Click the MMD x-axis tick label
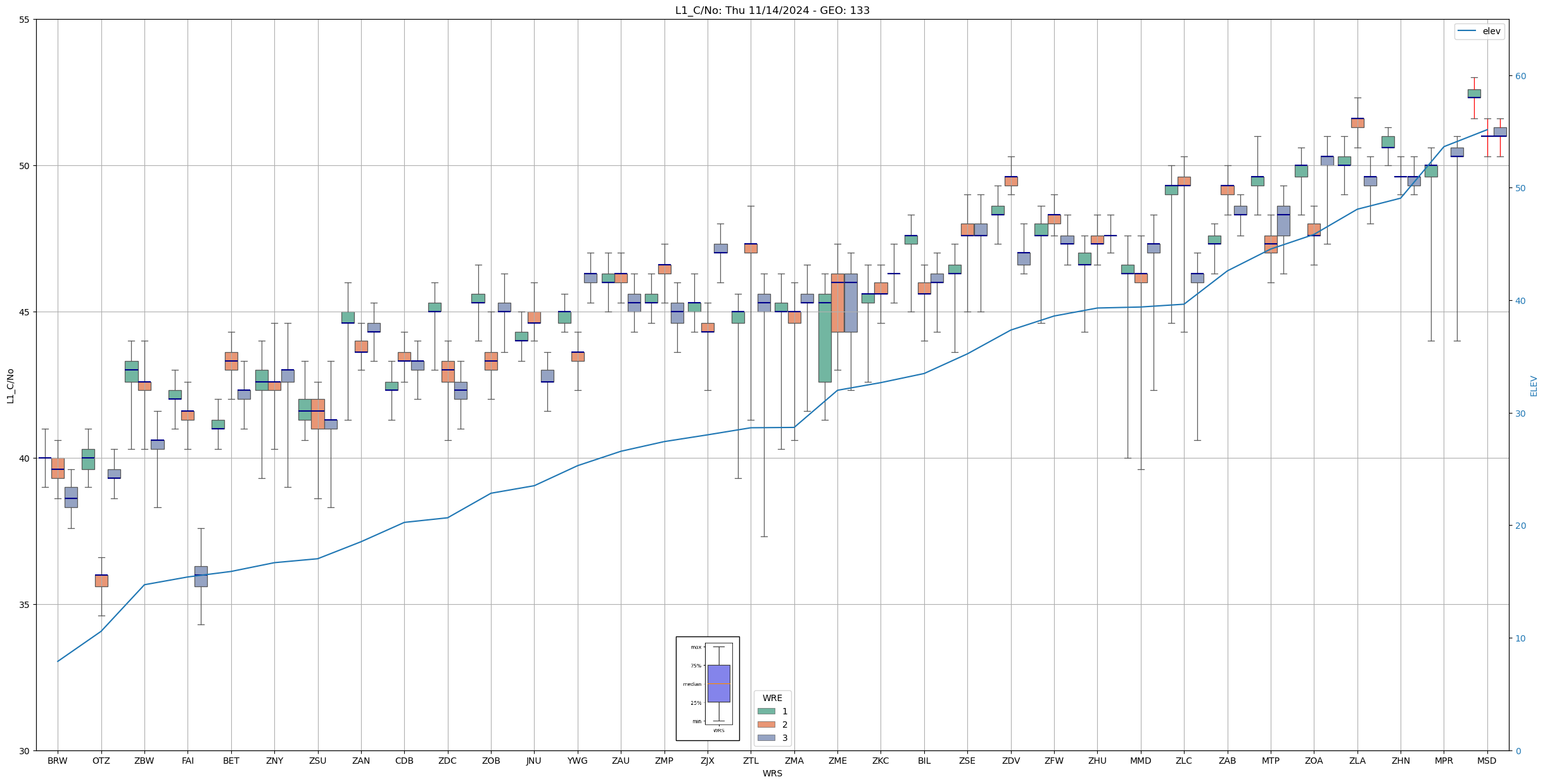The width and height of the screenshot is (1545, 784). [1140, 761]
